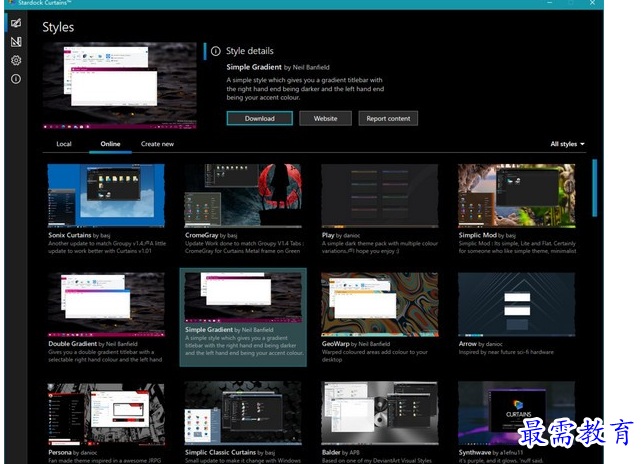Select the Persona style thumbnail

[106, 414]
